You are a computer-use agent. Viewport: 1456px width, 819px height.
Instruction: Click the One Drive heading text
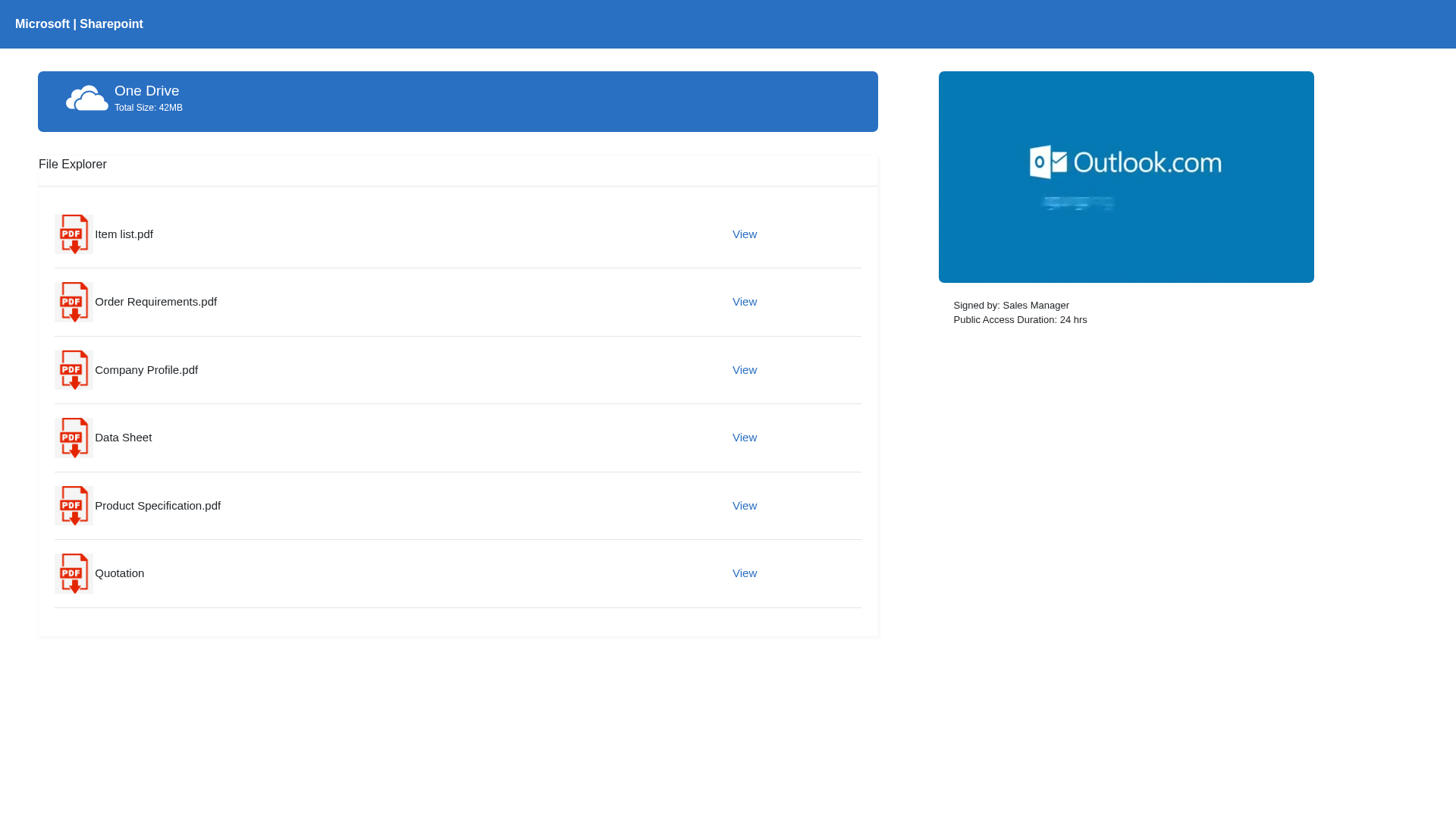(x=147, y=91)
